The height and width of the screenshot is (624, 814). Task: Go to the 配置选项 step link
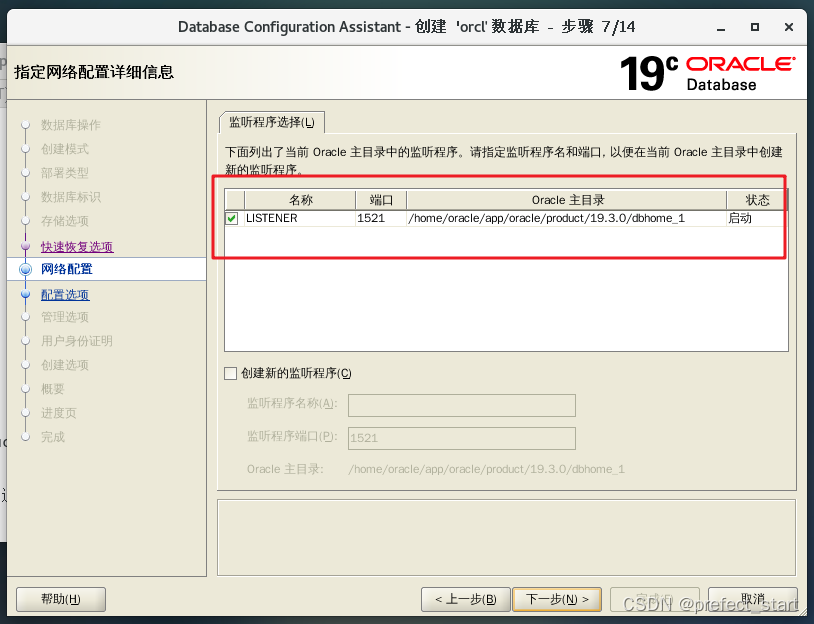pos(65,294)
